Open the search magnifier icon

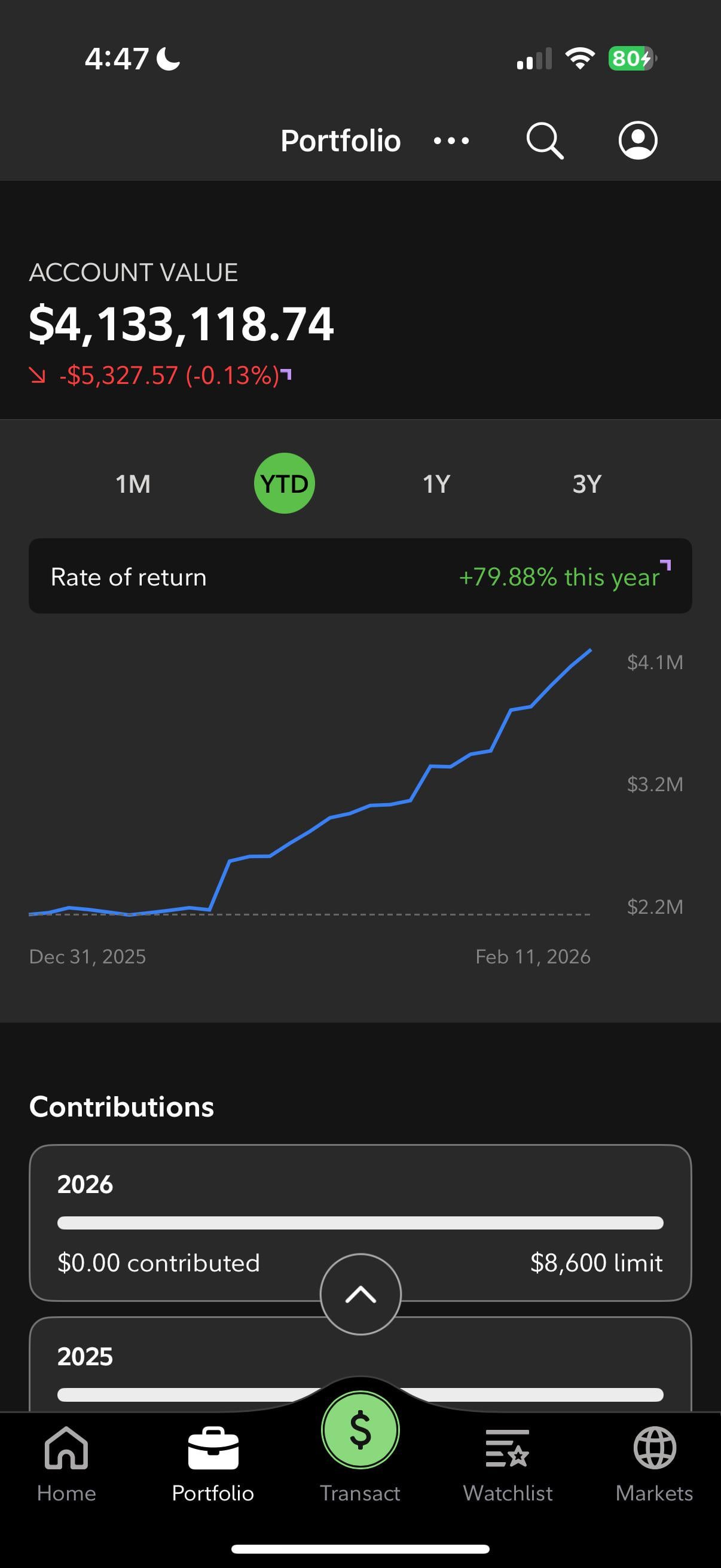coord(544,141)
